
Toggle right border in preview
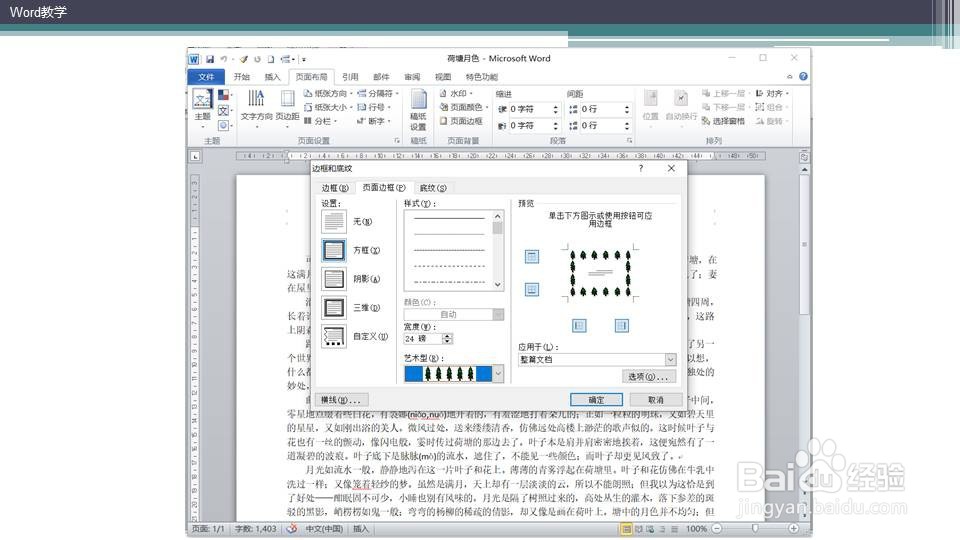621,326
